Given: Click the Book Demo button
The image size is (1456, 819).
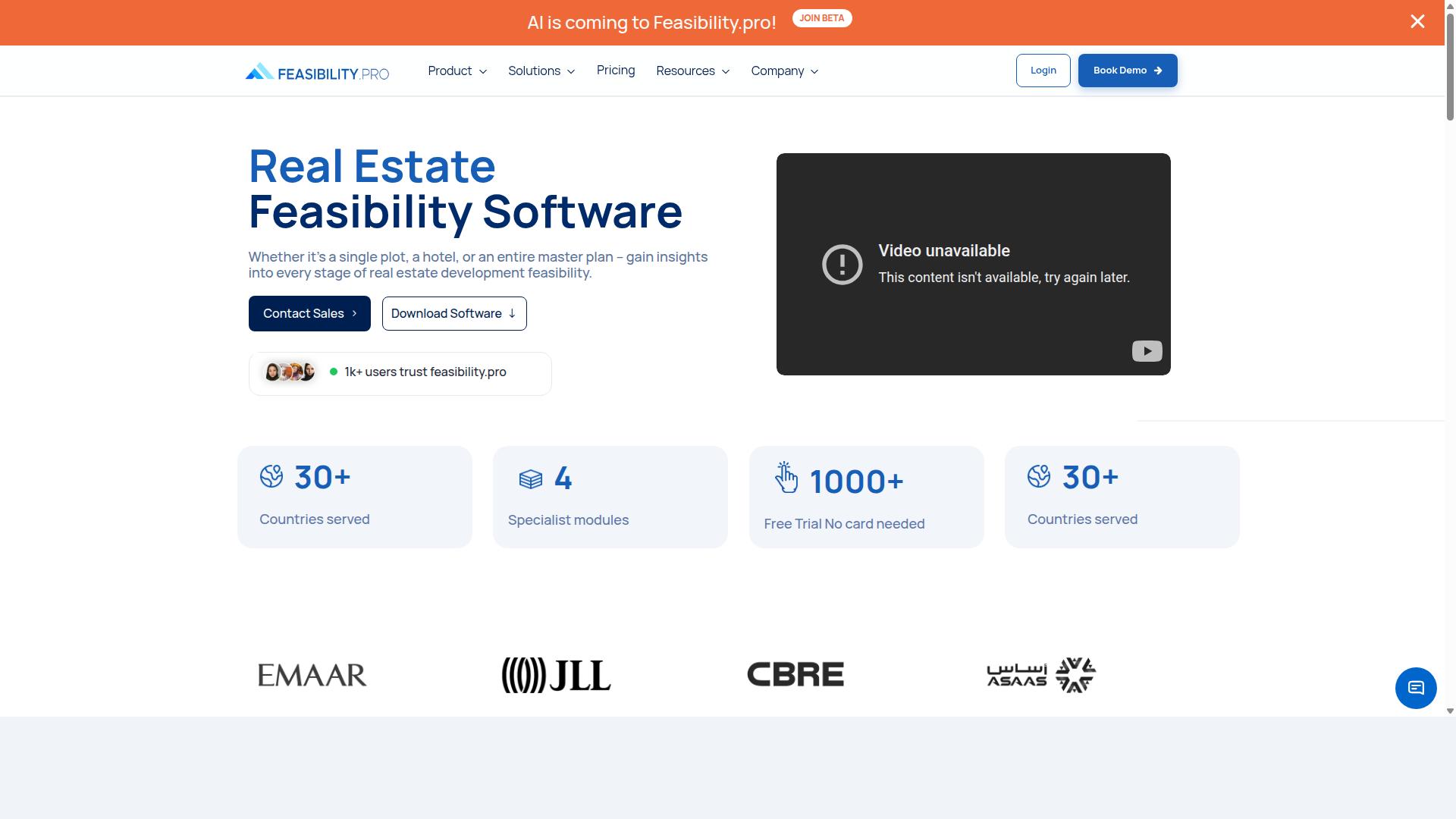Looking at the screenshot, I should coord(1128,71).
